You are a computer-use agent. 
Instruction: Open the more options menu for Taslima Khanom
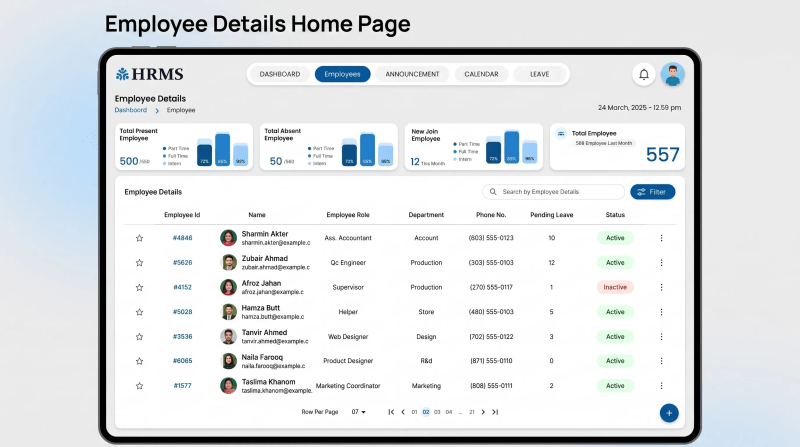coord(661,386)
